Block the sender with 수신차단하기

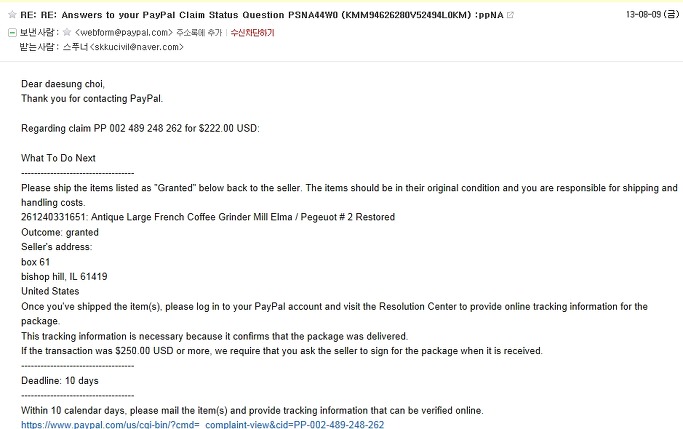[x=253, y=32]
